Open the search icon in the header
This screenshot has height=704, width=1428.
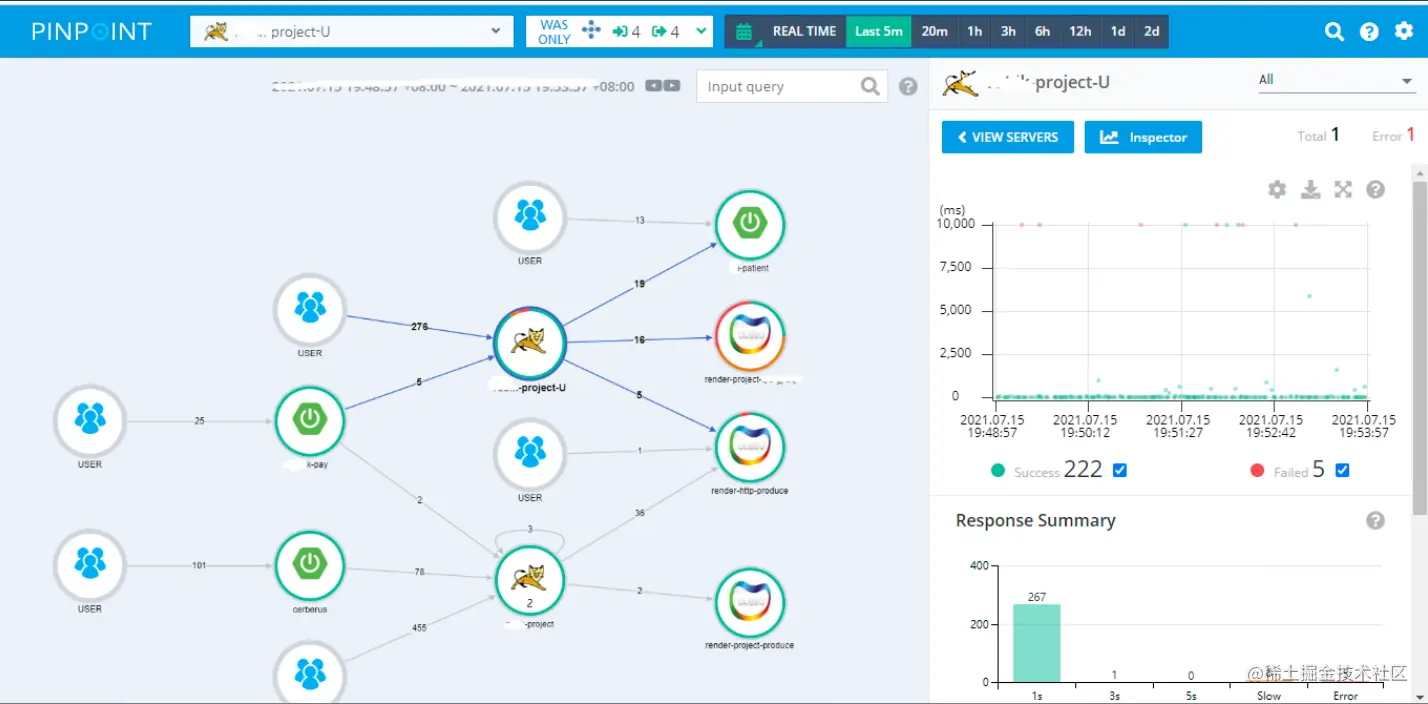(1334, 31)
